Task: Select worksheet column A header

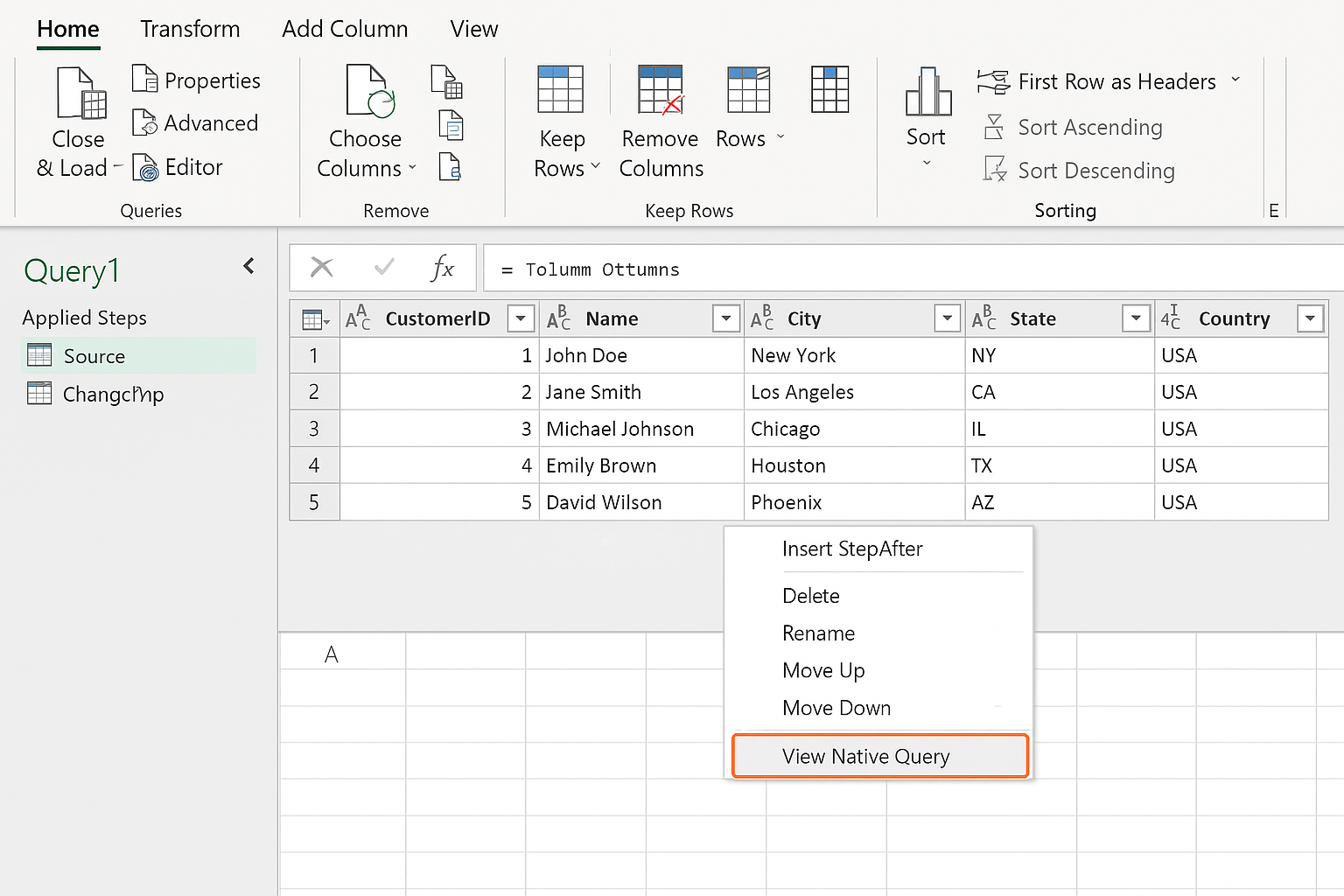Action: point(343,654)
